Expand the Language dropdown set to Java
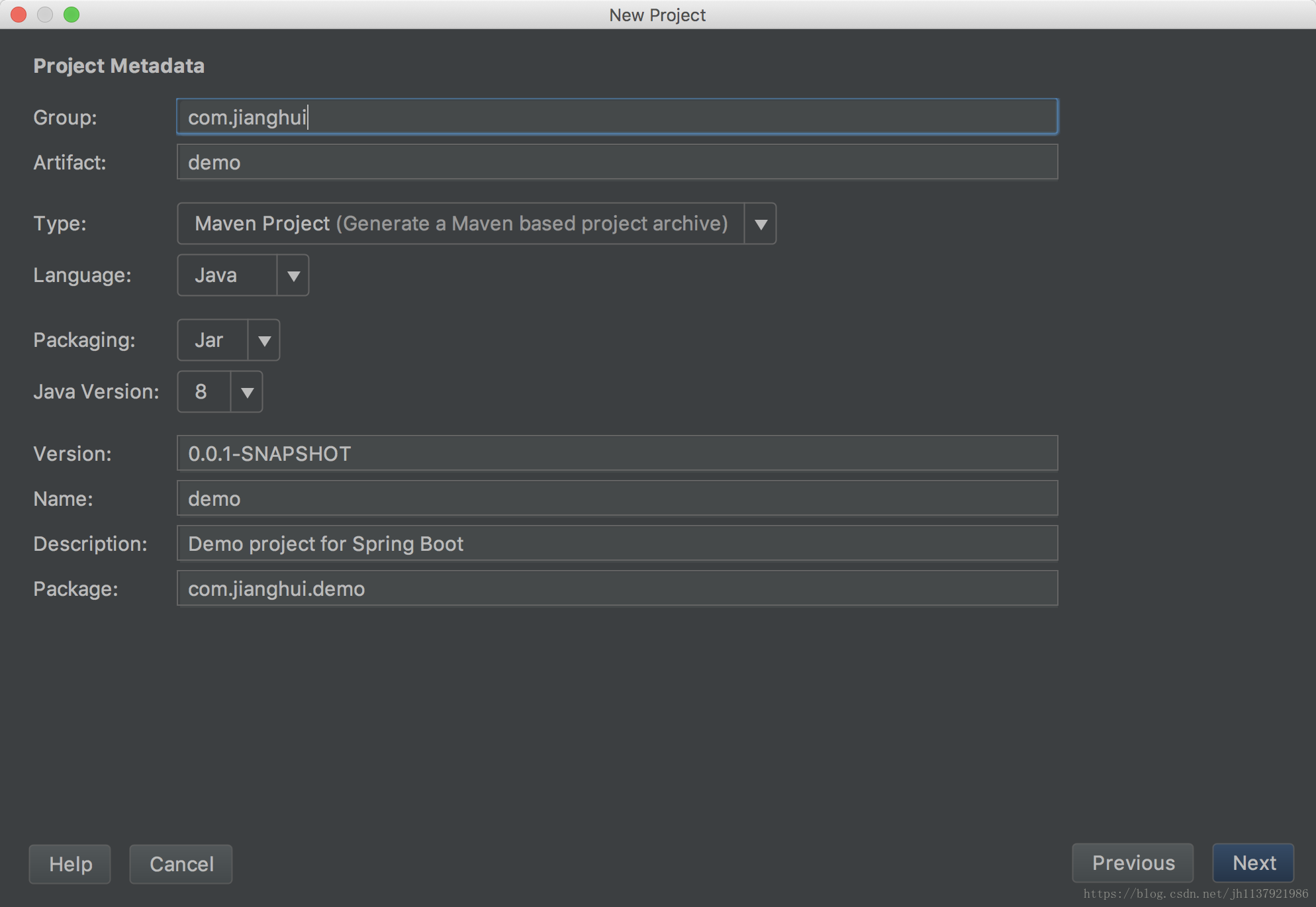1316x907 pixels. click(x=243, y=275)
